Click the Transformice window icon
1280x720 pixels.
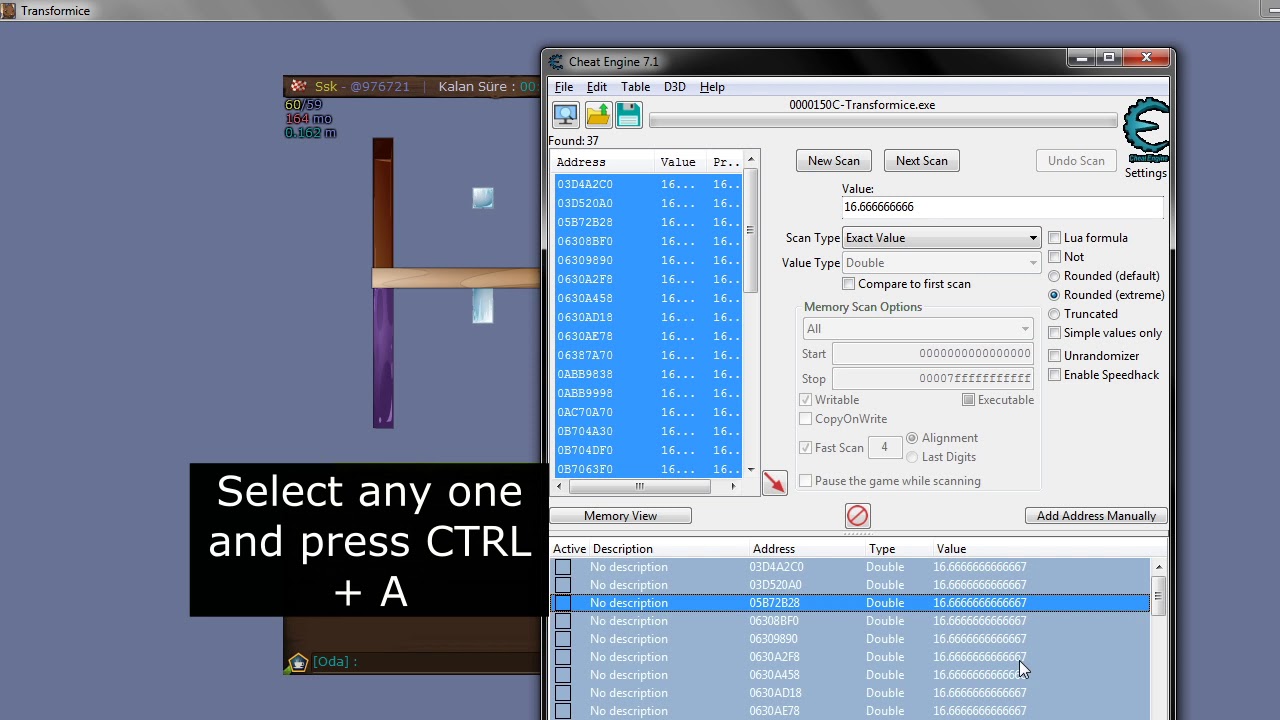pos(8,11)
